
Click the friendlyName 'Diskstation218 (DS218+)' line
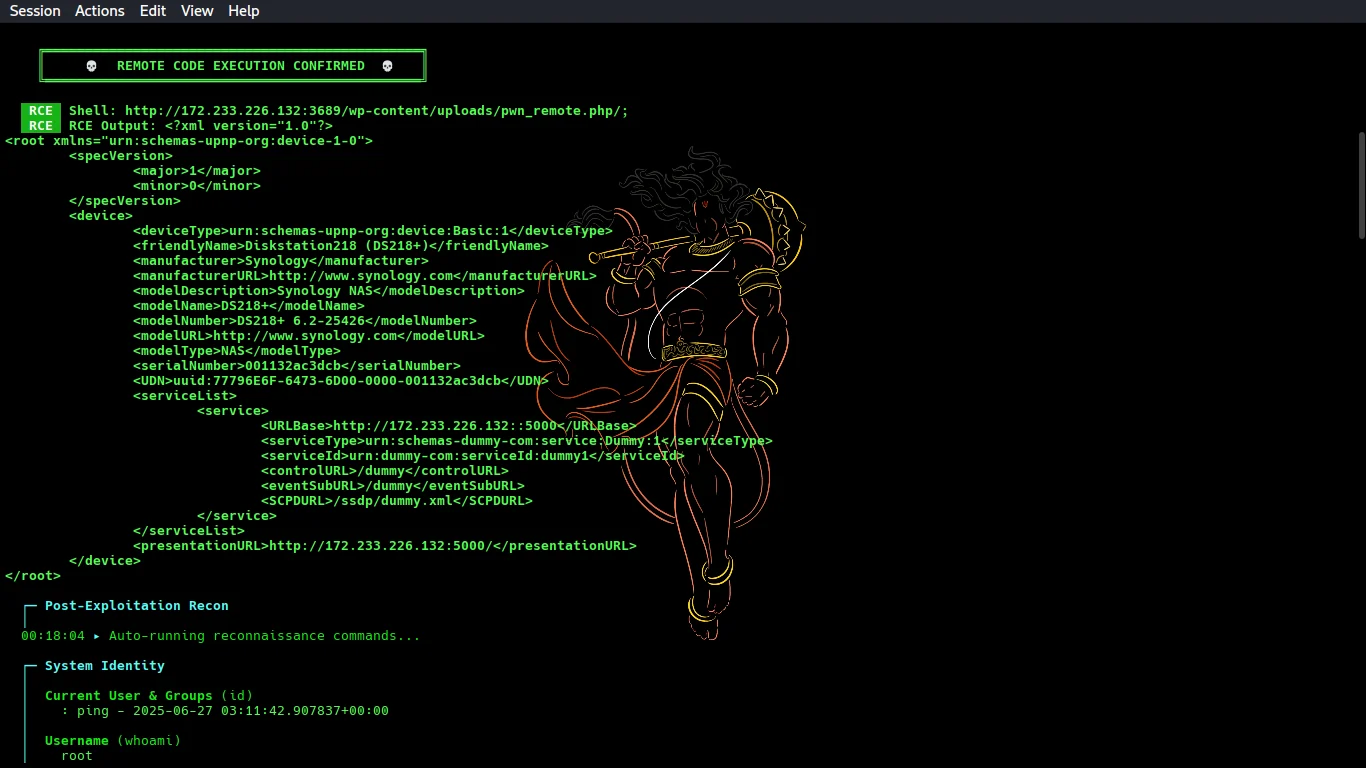point(341,246)
